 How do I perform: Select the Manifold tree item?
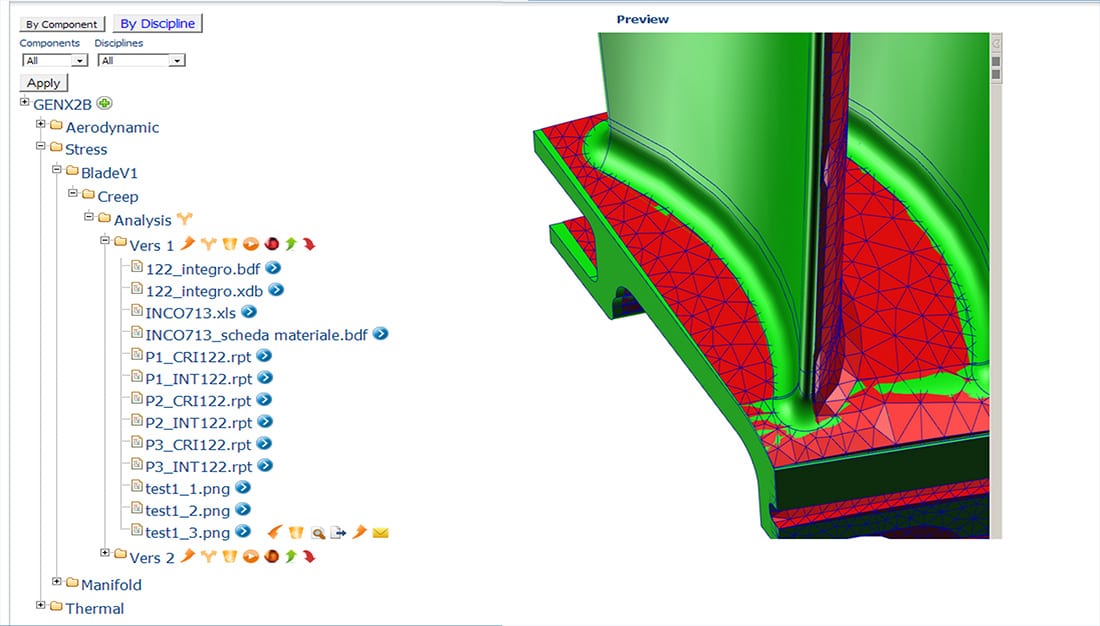coord(112,585)
